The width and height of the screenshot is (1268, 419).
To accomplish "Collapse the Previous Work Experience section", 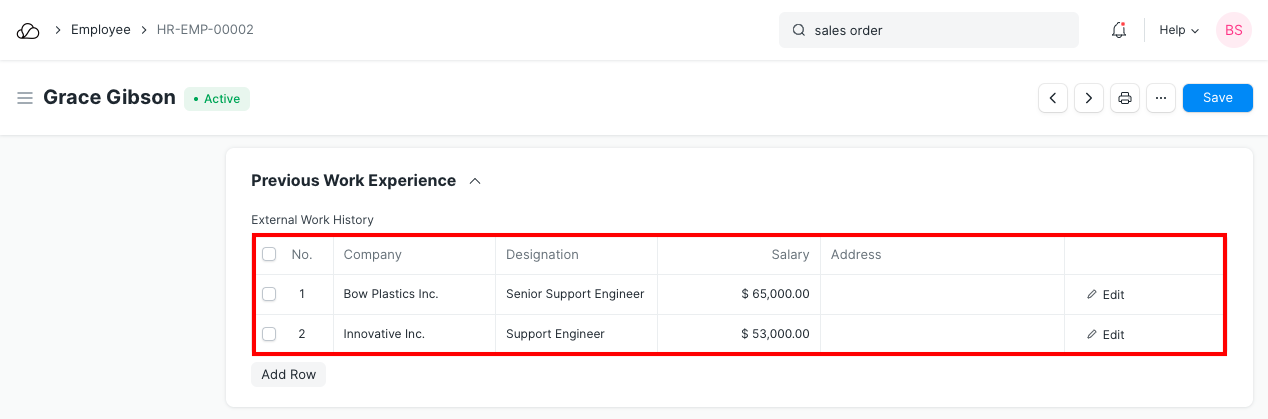I will (475, 181).
